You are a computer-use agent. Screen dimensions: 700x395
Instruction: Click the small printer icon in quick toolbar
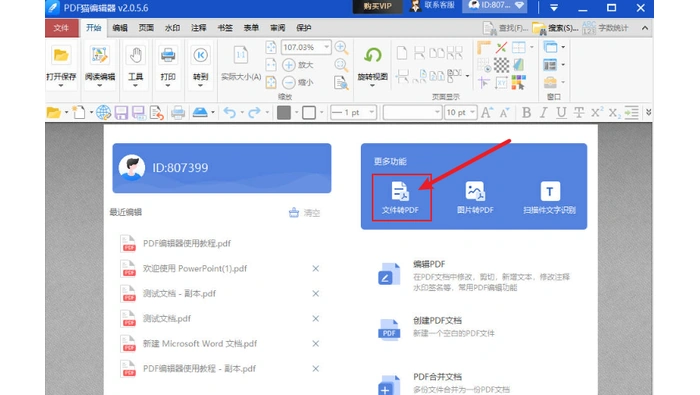pos(178,112)
